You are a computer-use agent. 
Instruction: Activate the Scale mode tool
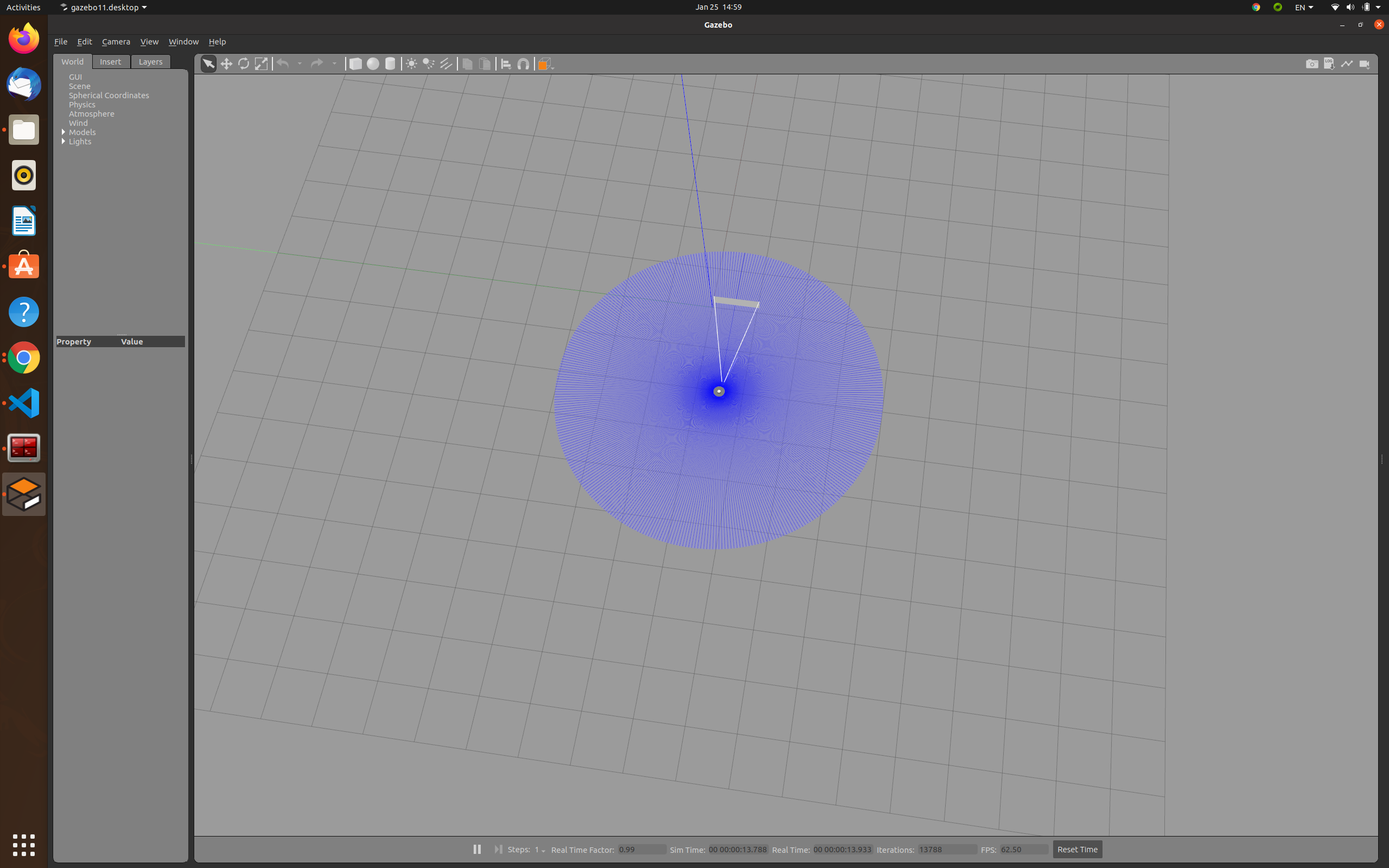261,63
